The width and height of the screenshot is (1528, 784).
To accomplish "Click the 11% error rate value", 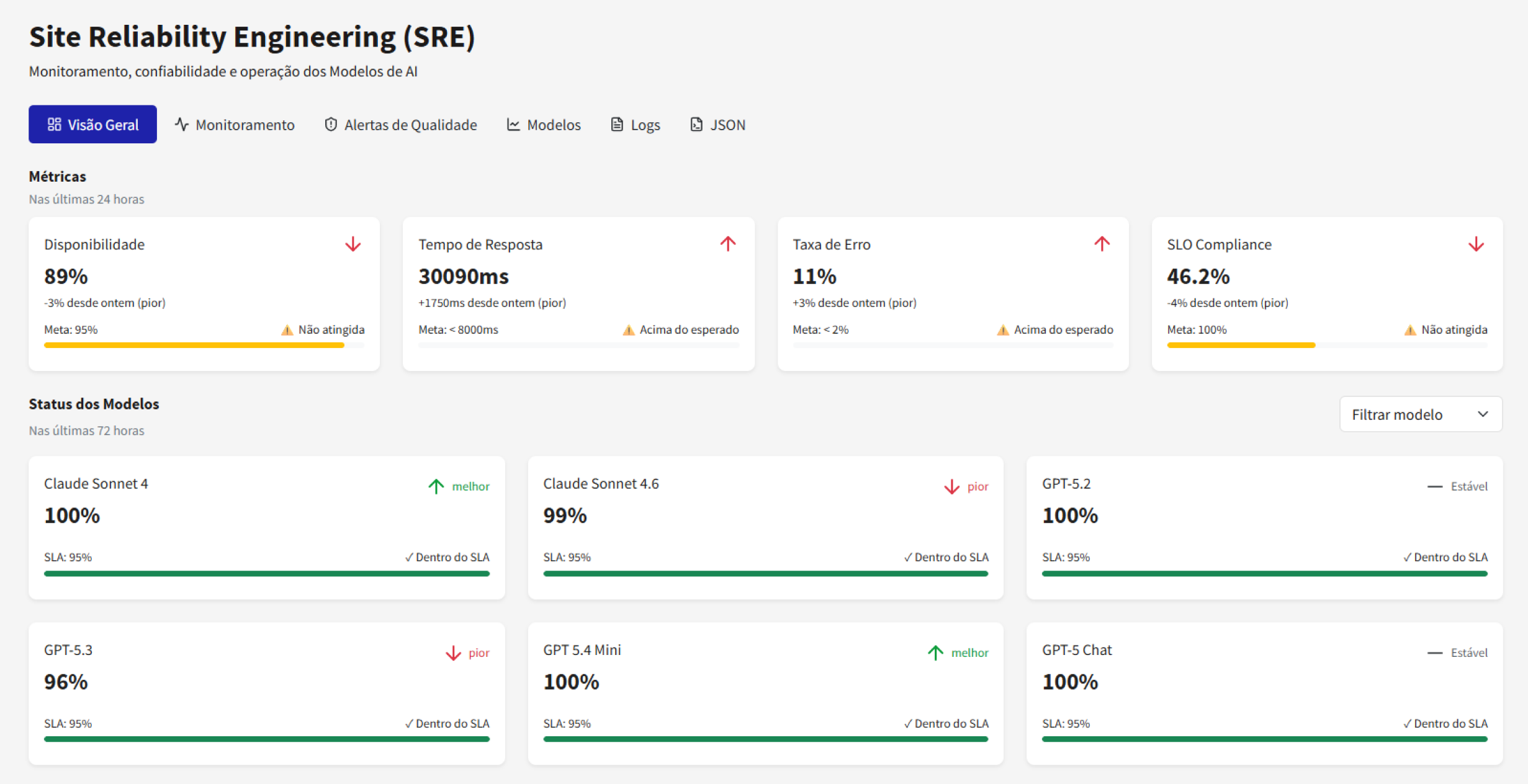I will pos(814,276).
